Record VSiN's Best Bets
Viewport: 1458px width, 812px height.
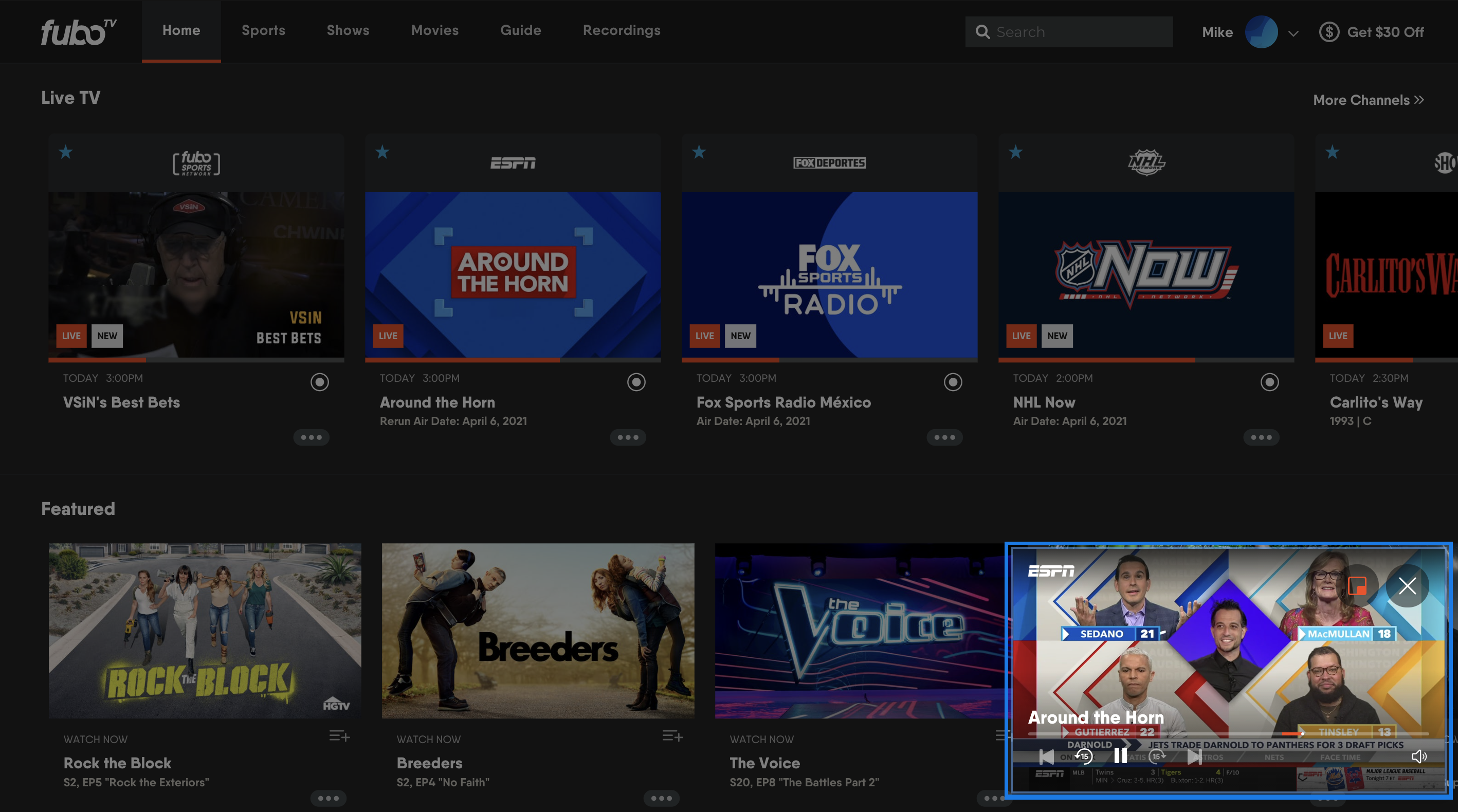tap(320, 382)
